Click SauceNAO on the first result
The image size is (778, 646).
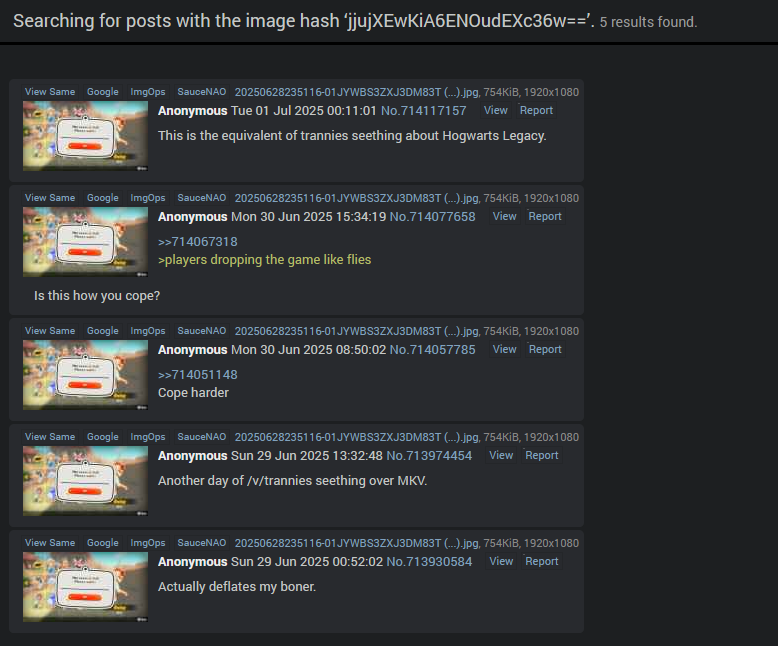201,92
